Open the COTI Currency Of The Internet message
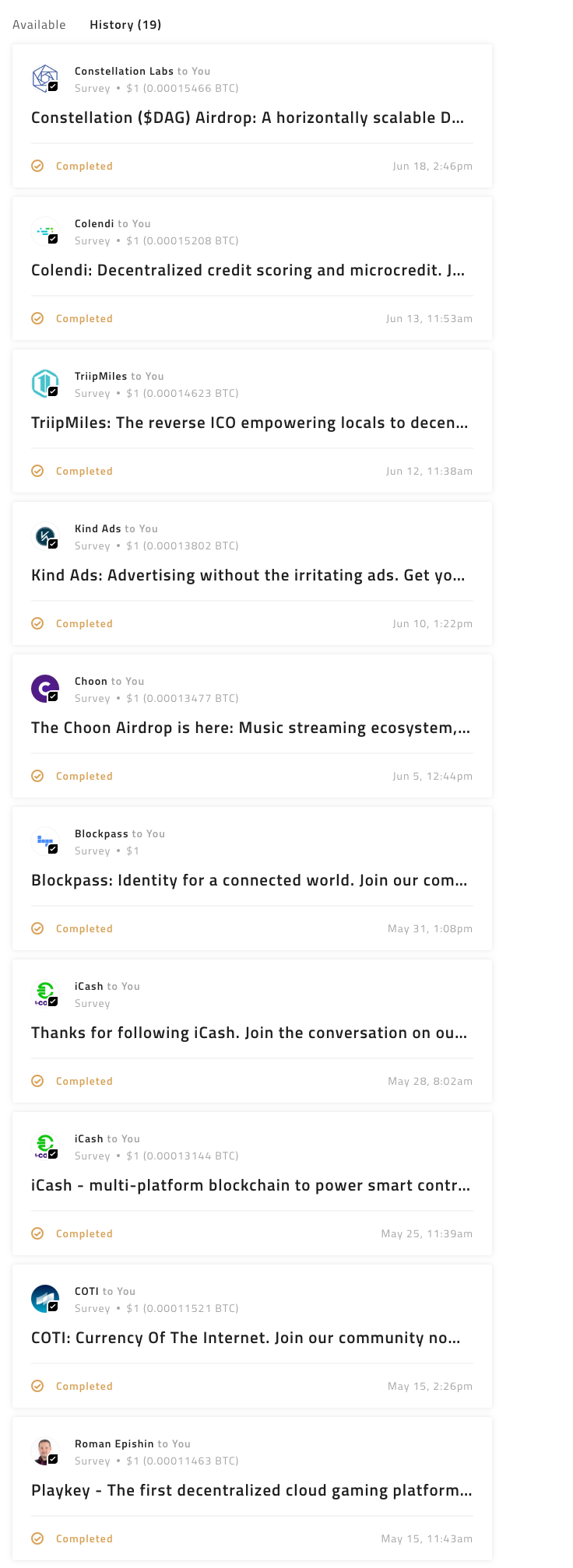 tap(246, 1338)
